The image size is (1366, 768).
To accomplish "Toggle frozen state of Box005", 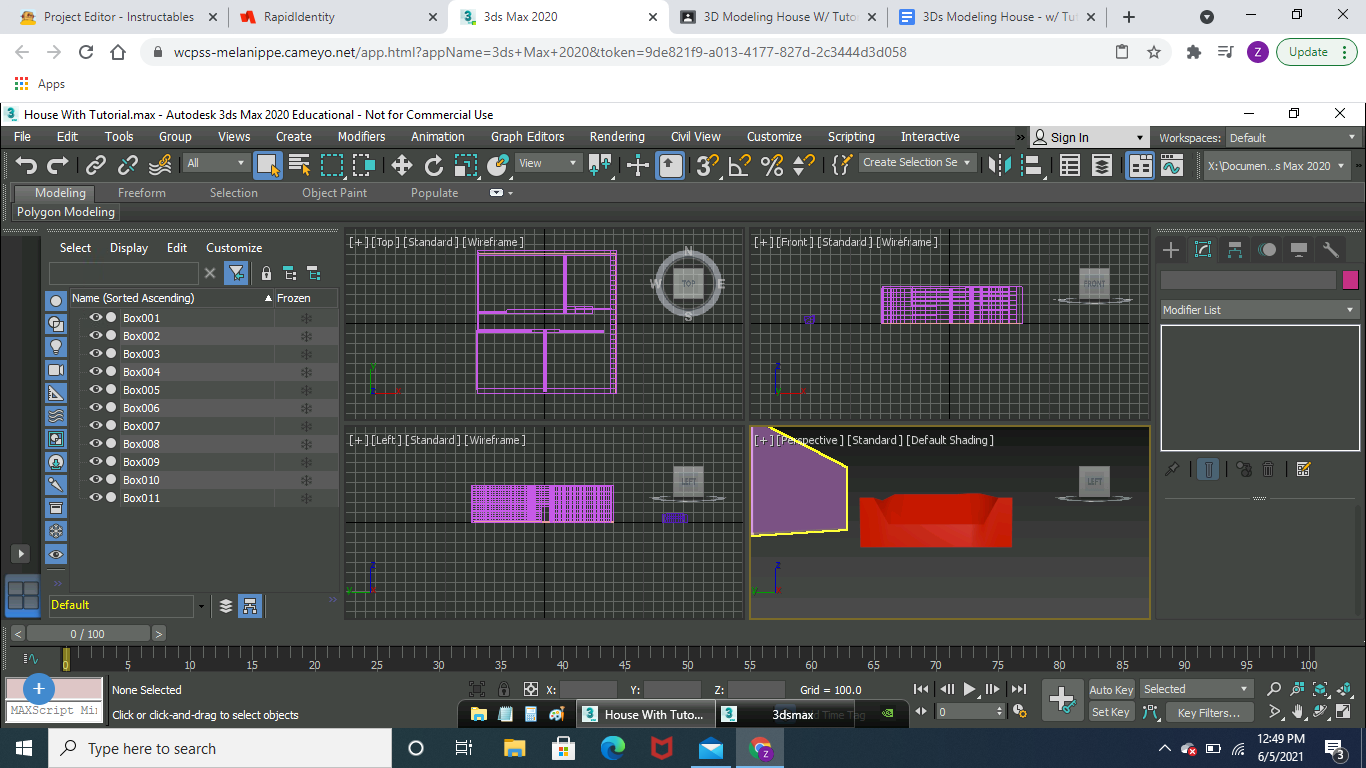I will 307,390.
